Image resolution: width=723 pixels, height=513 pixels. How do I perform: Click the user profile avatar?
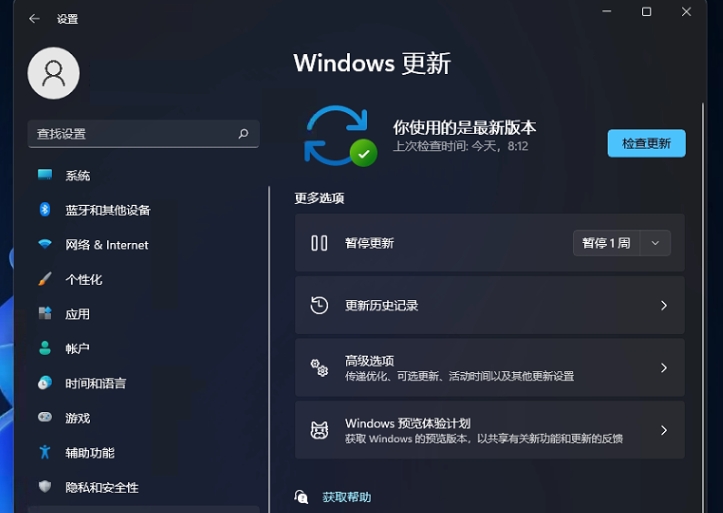[x=53, y=73]
